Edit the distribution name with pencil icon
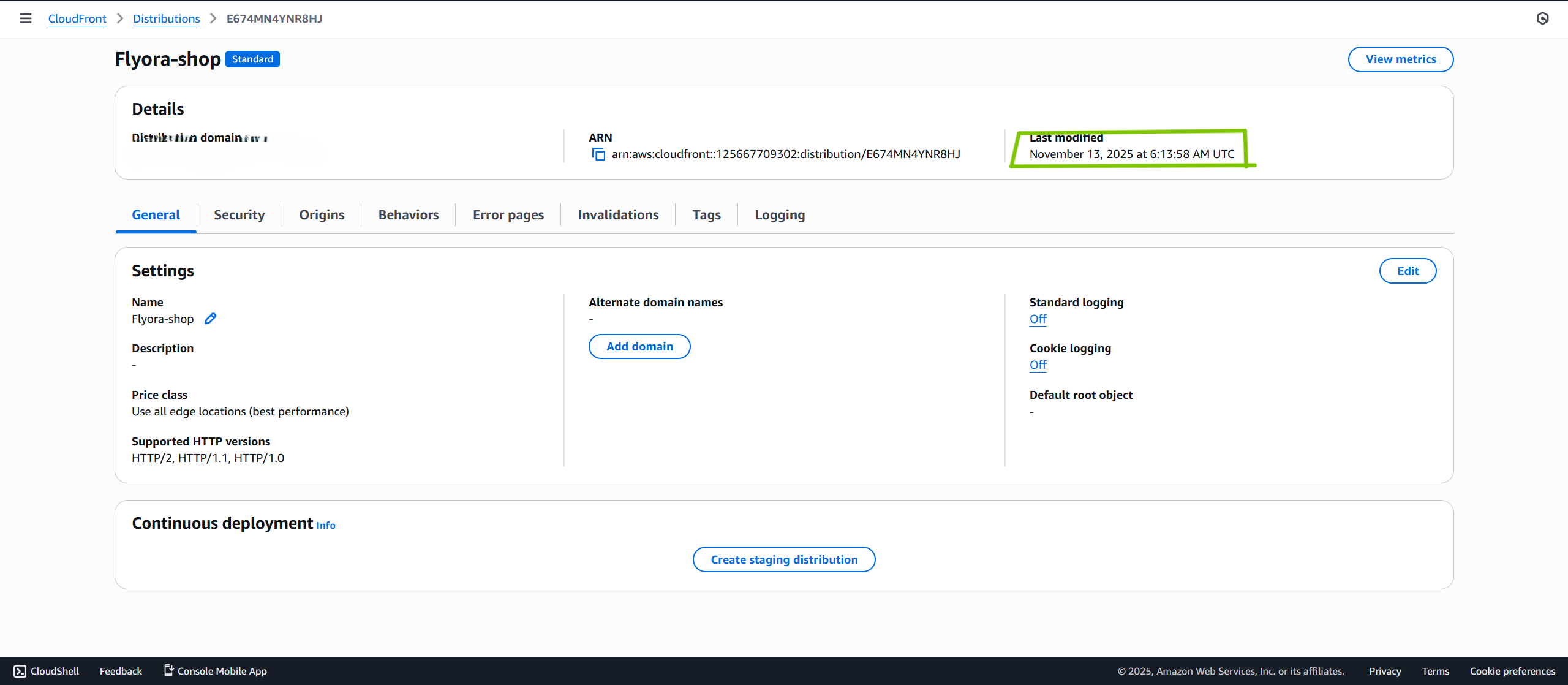The height and width of the screenshot is (685, 1568). tap(210, 318)
